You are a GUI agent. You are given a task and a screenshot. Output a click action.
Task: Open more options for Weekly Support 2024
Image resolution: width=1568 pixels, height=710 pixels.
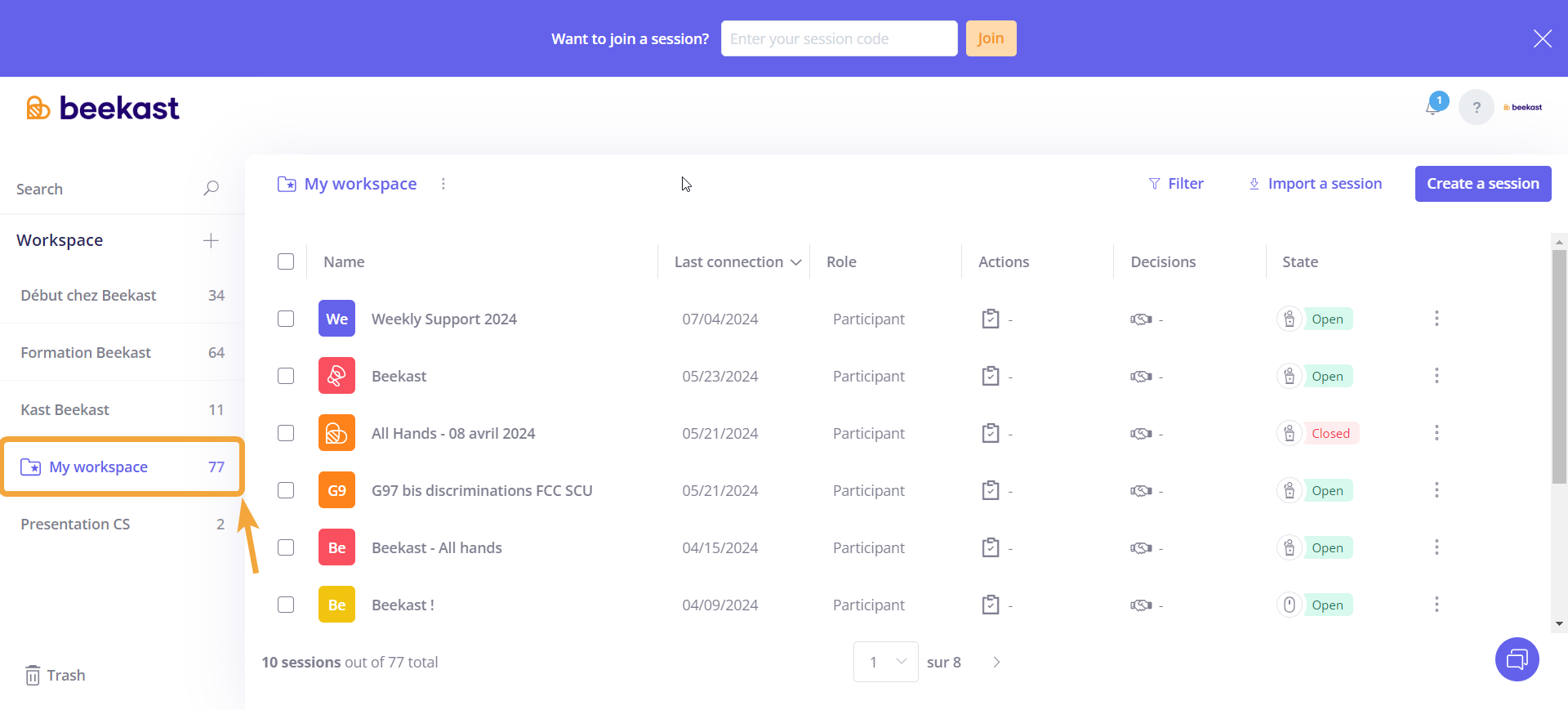coord(1437,319)
